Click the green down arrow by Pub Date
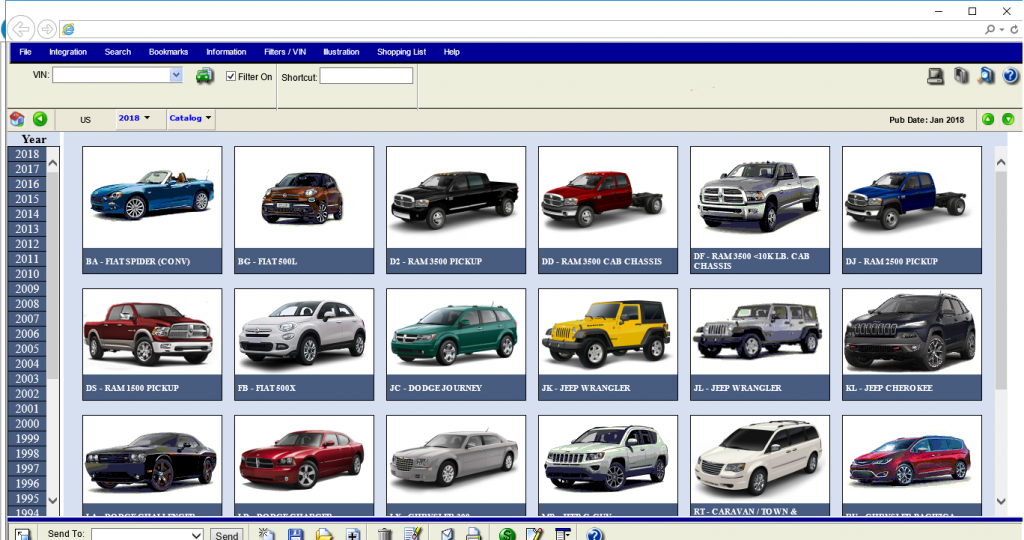Screen dimensions: 1024x540 (1008, 119)
